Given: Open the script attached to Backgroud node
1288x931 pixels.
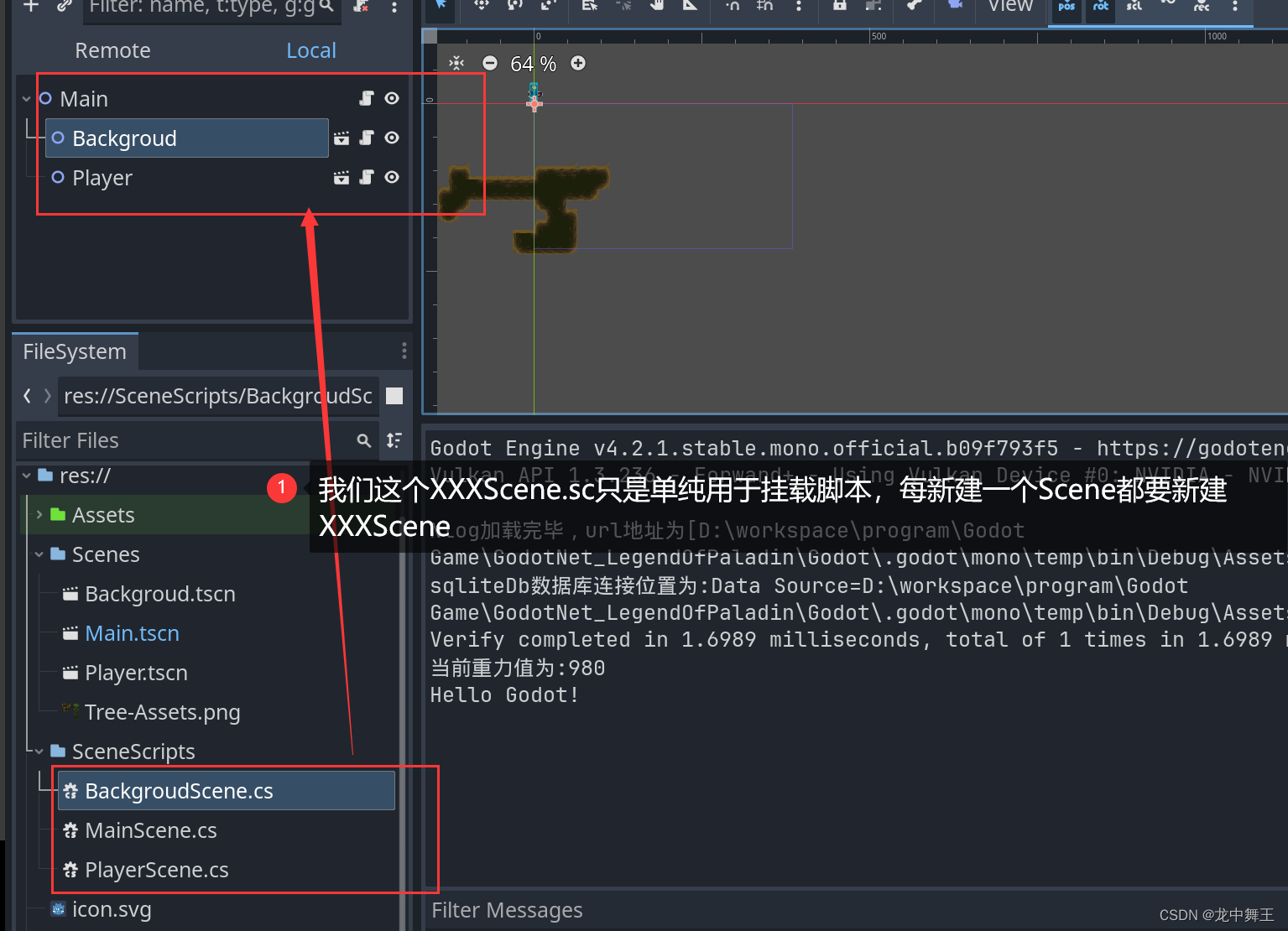Looking at the screenshot, I should 367,138.
